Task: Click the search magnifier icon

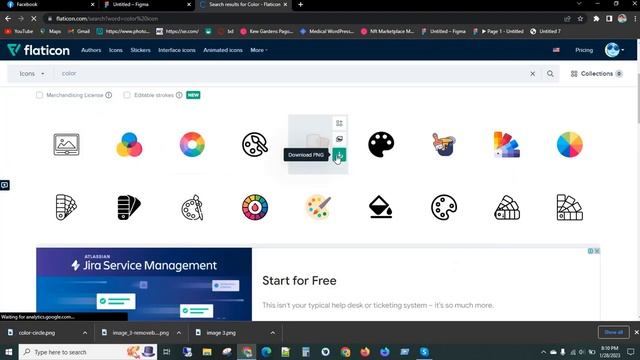Action: 550,74
